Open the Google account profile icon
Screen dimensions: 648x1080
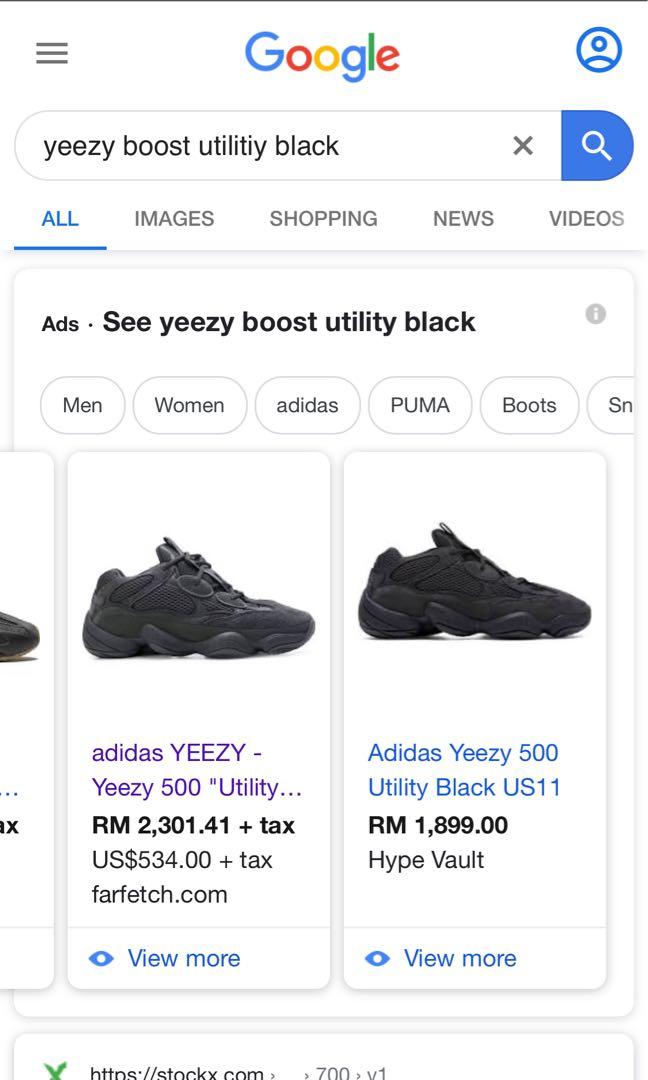(x=601, y=52)
